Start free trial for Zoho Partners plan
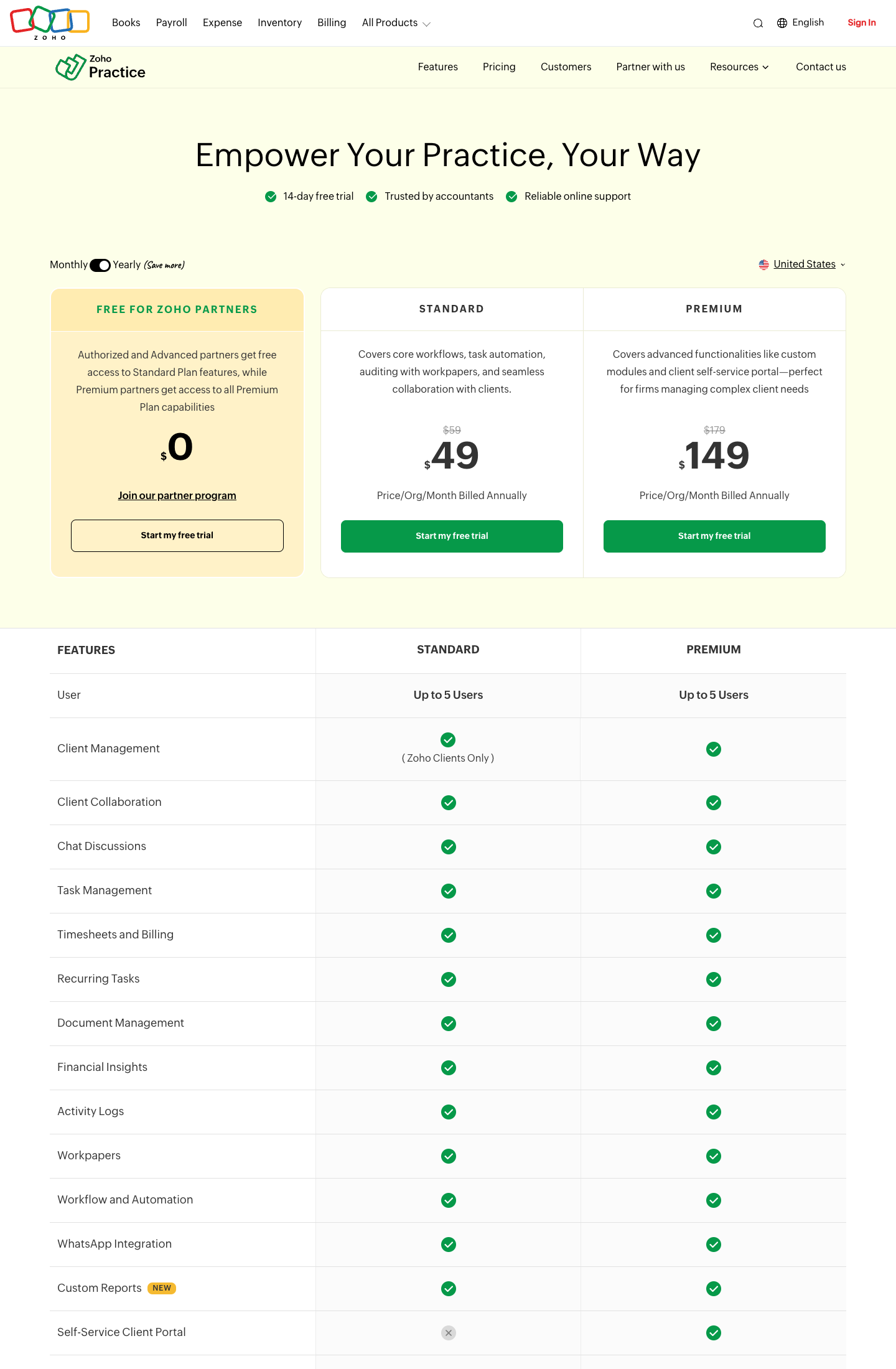The width and height of the screenshot is (896, 1369). click(x=177, y=536)
